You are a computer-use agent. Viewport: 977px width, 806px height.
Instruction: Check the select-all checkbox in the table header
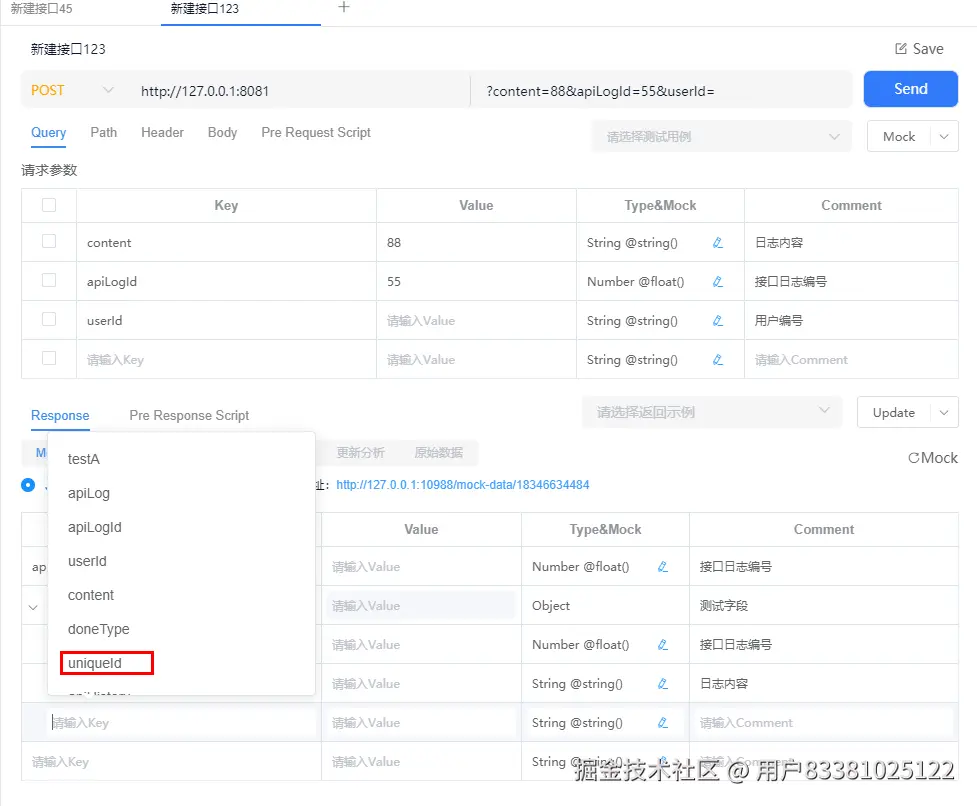[48, 204]
